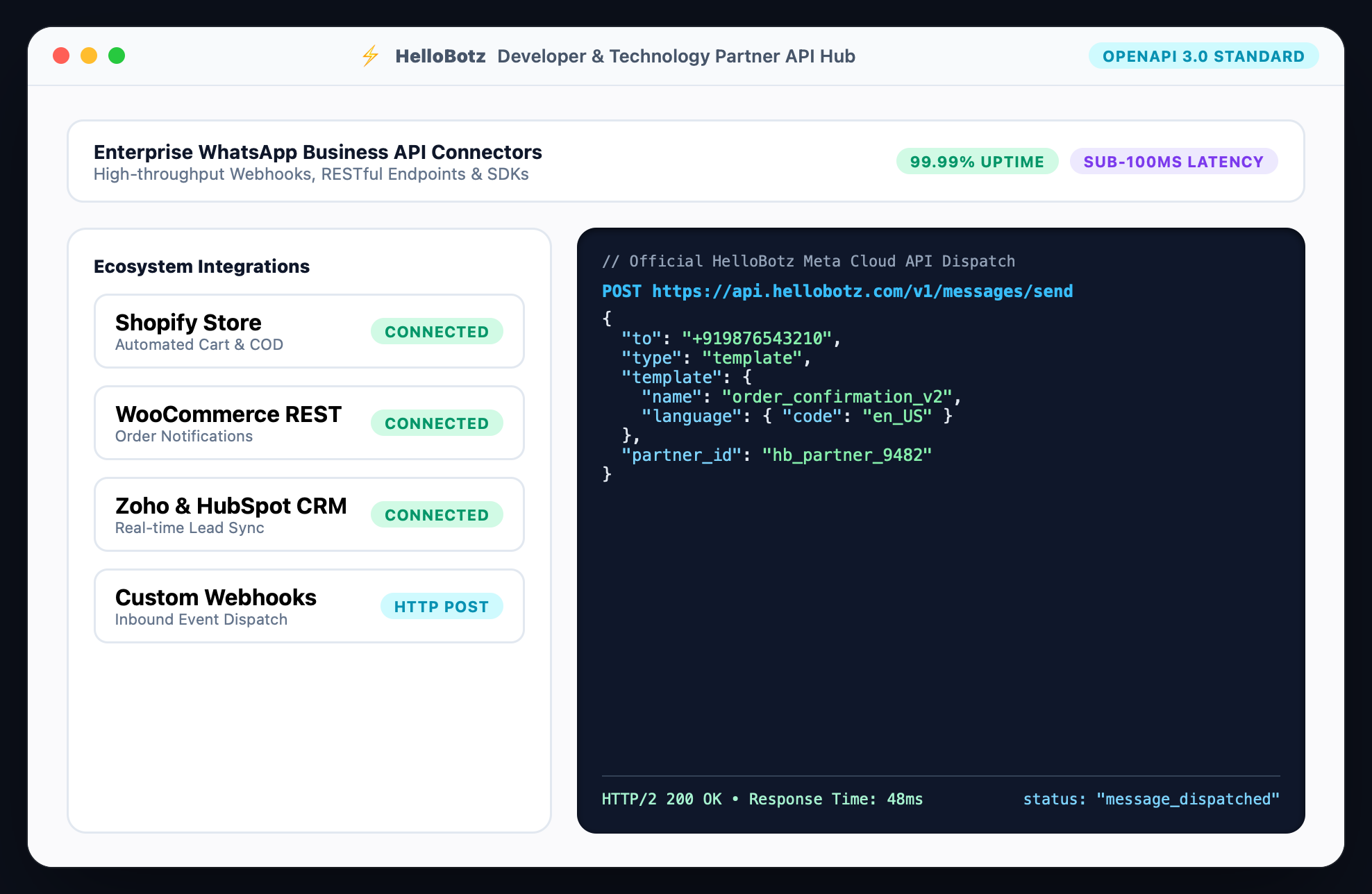Click the CONNECTED badge for WooCommerce REST
The width and height of the screenshot is (1372, 894).
coord(437,423)
